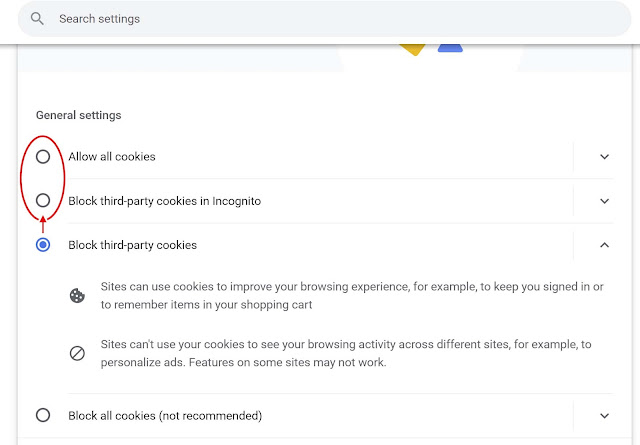The image size is (640, 445).
Task: Click the cookie icon beside the description
Action: [77, 295]
